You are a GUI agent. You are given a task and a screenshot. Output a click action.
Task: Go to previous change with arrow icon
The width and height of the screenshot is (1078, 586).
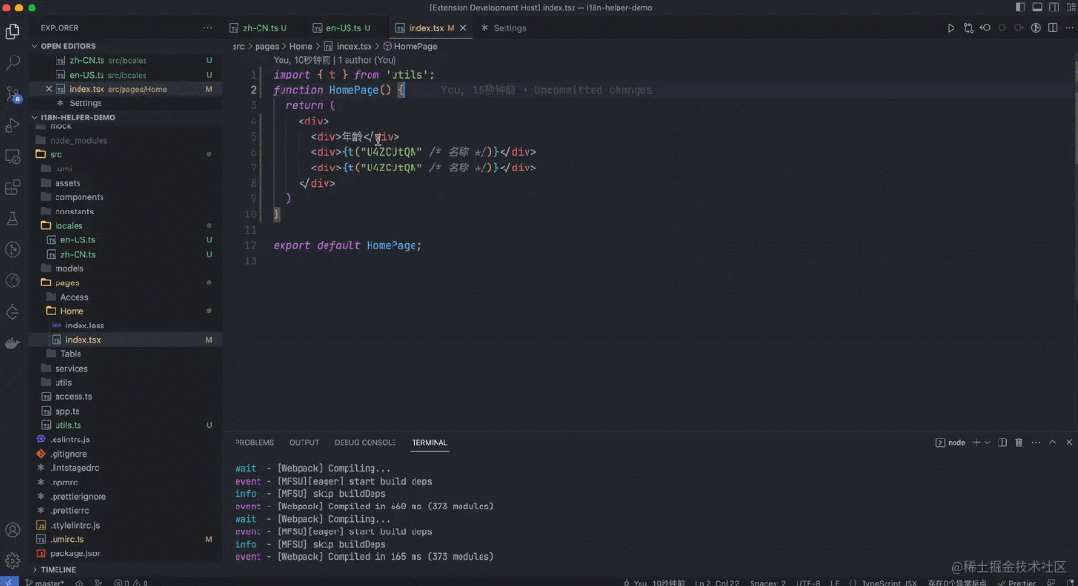(985, 28)
